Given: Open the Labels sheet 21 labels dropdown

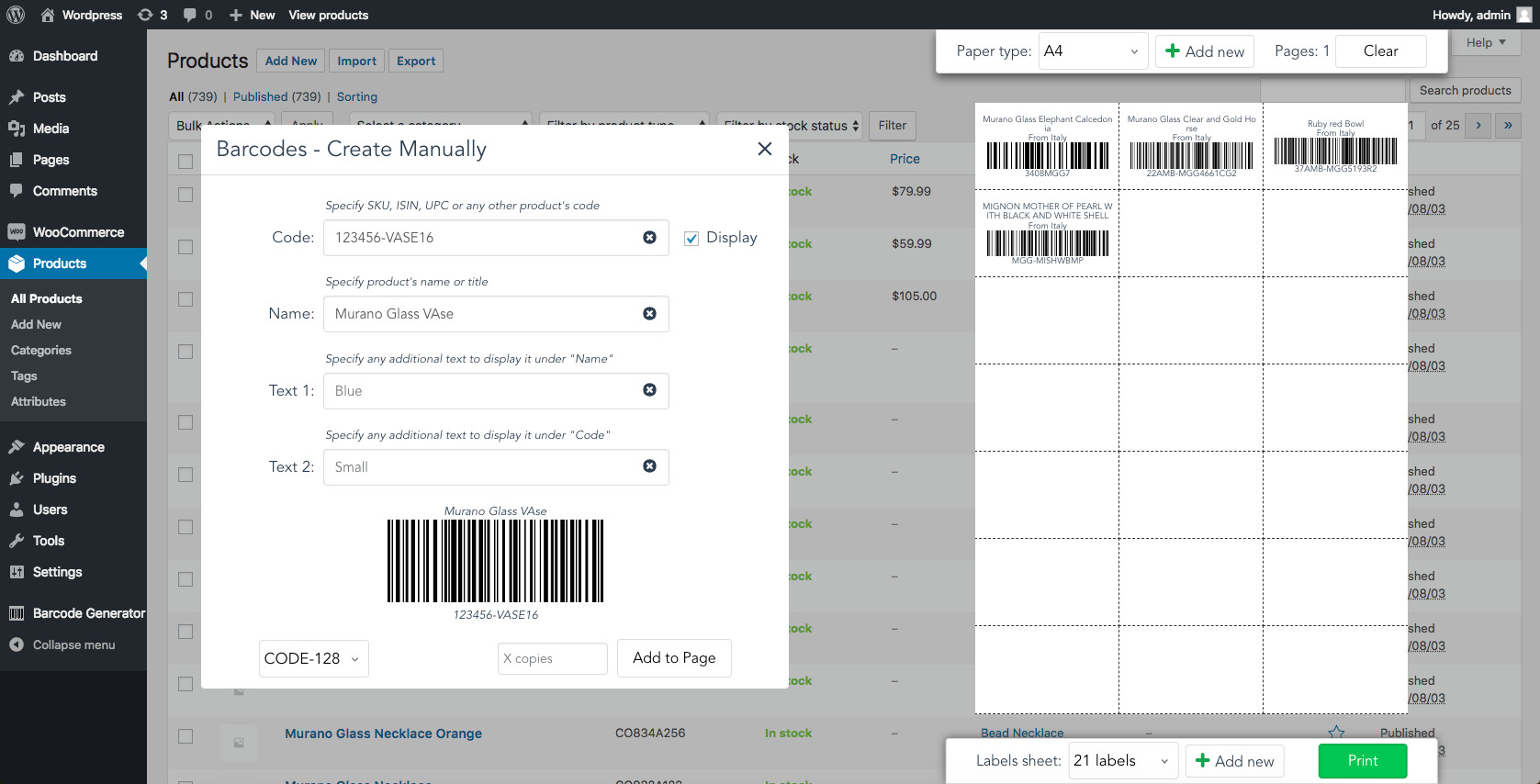Looking at the screenshot, I should click(x=1123, y=760).
